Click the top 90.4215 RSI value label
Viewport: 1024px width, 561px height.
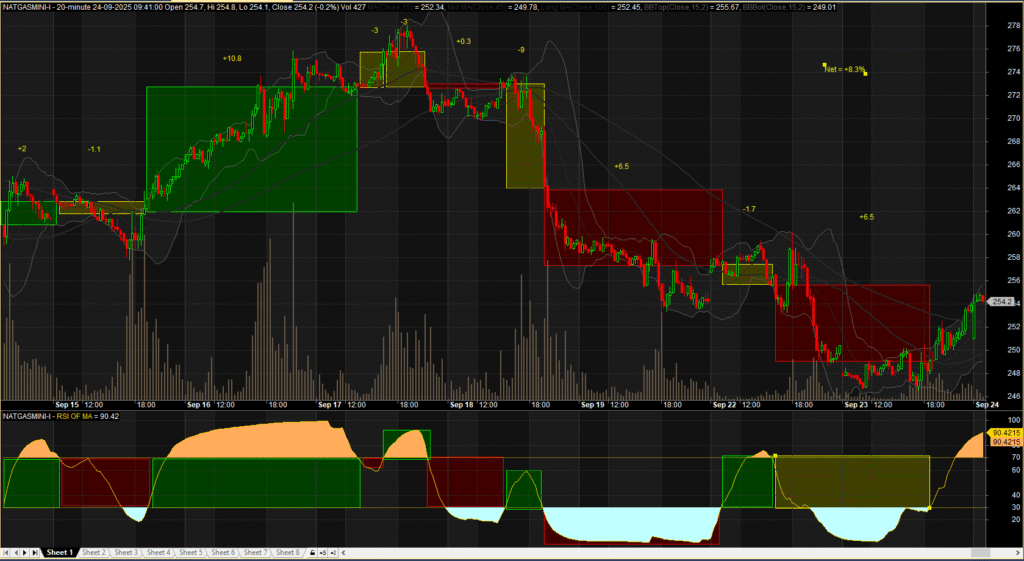(x=1006, y=433)
